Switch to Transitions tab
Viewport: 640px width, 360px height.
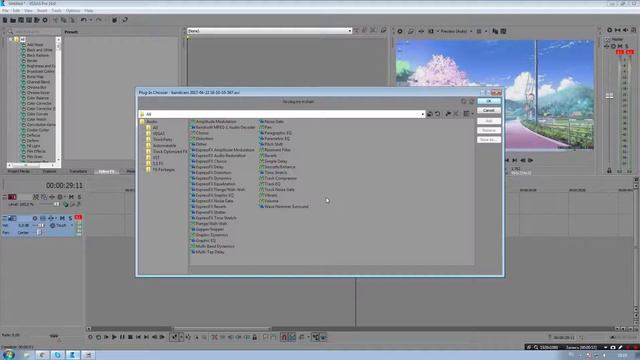[78, 171]
